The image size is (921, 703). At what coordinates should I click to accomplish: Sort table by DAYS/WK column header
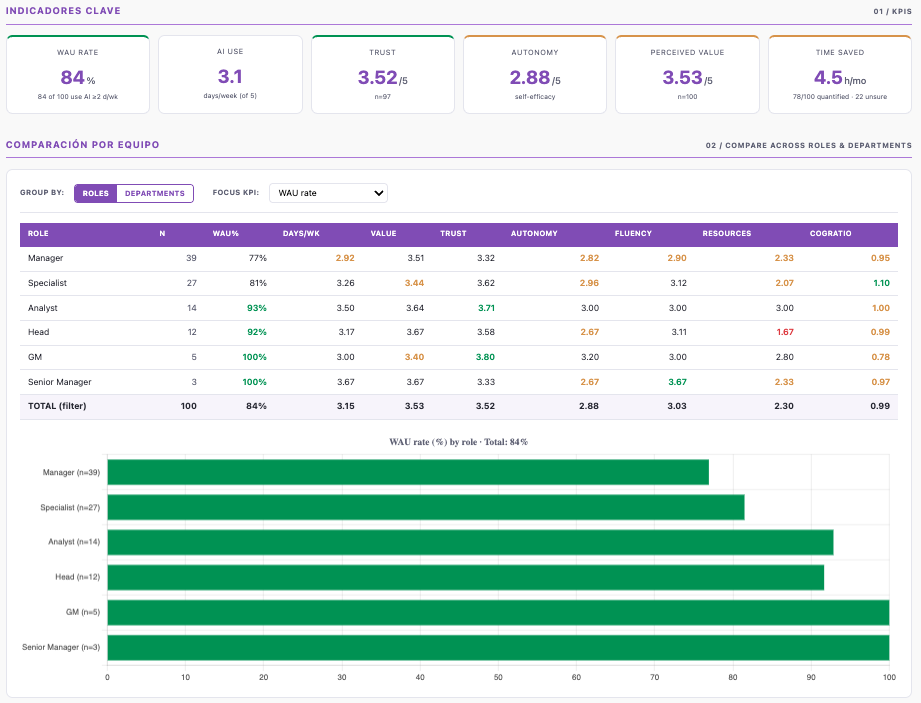[301, 234]
